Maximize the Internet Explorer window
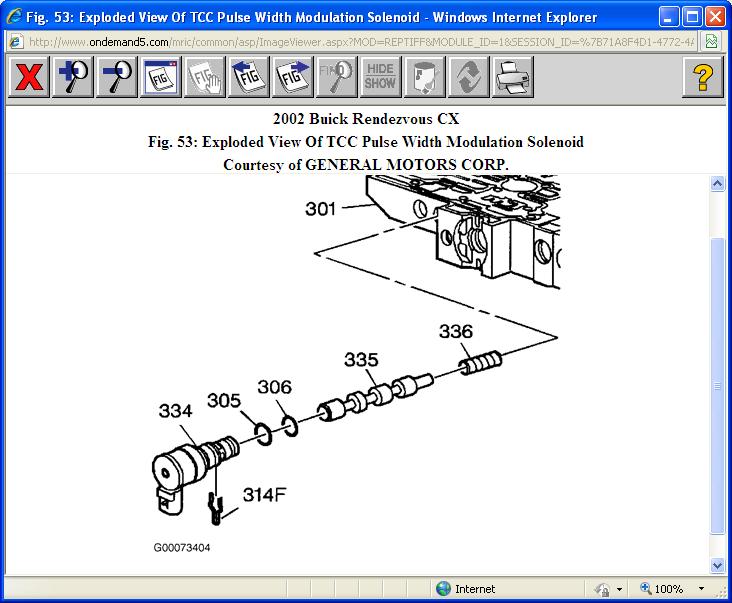732x603 pixels. coord(692,17)
